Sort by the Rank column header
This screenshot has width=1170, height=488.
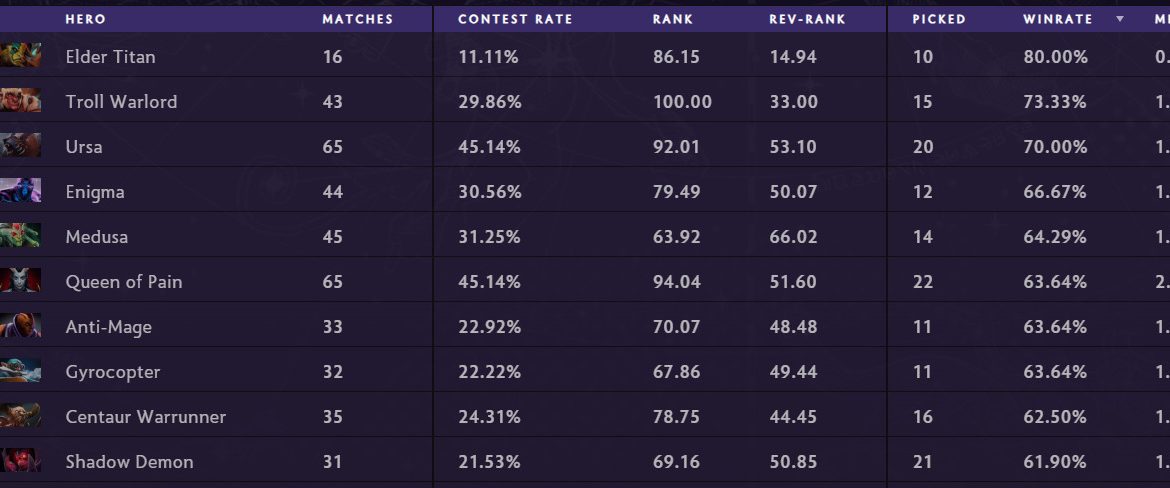(x=673, y=19)
